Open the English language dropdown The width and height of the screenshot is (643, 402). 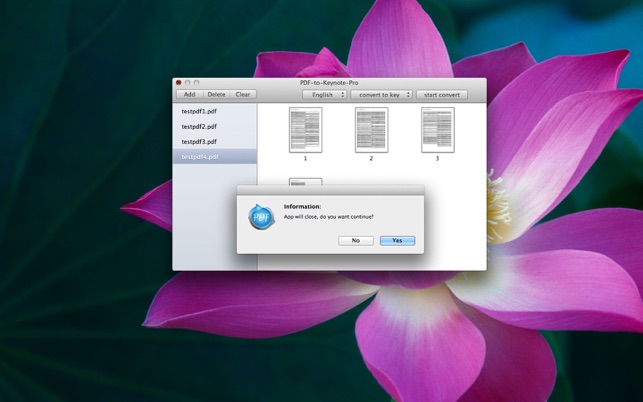pyautogui.click(x=324, y=95)
